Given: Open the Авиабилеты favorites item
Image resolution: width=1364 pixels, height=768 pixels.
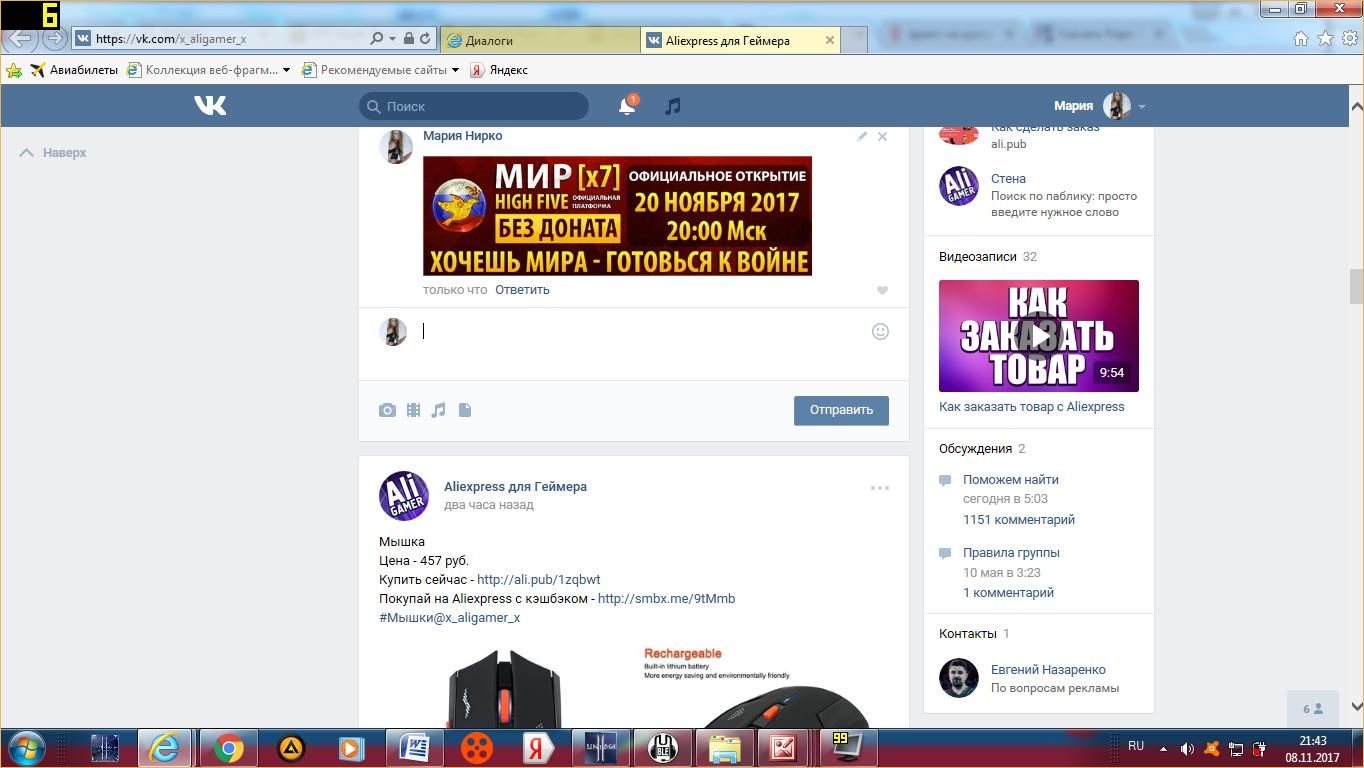Looking at the screenshot, I should click(74, 70).
